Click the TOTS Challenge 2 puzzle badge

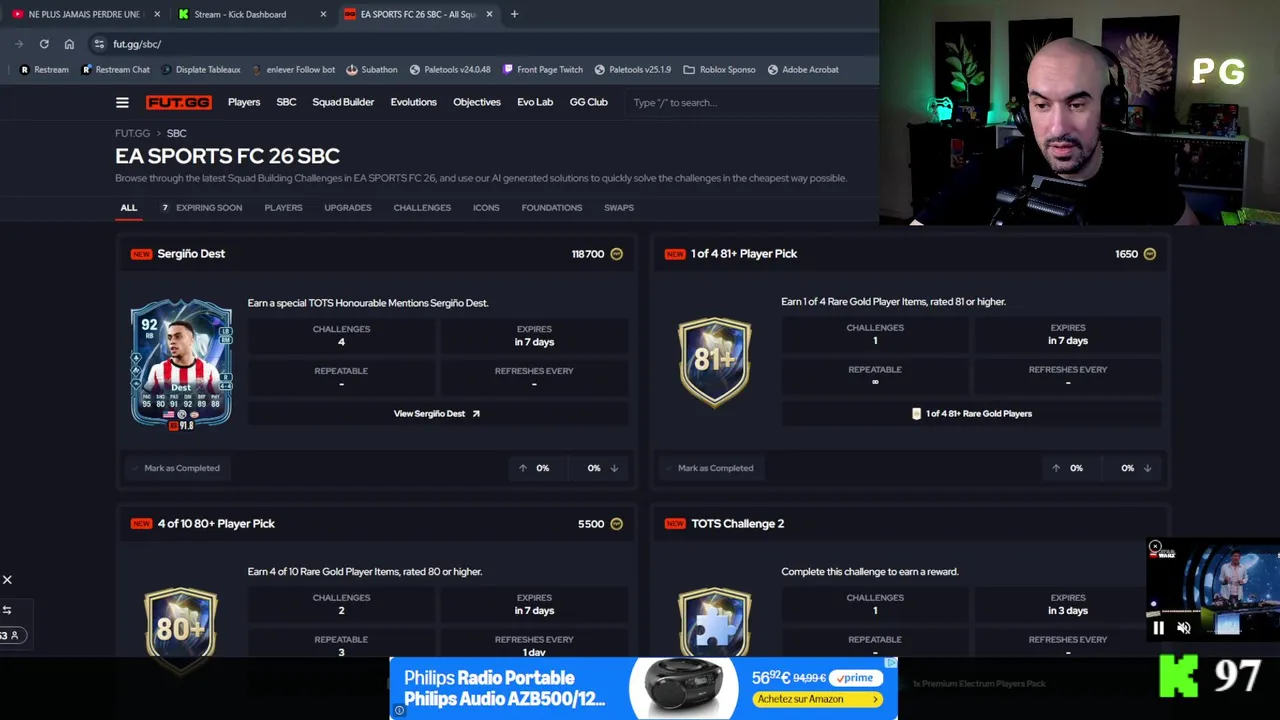pyautogui.click(x=714, y=624)
